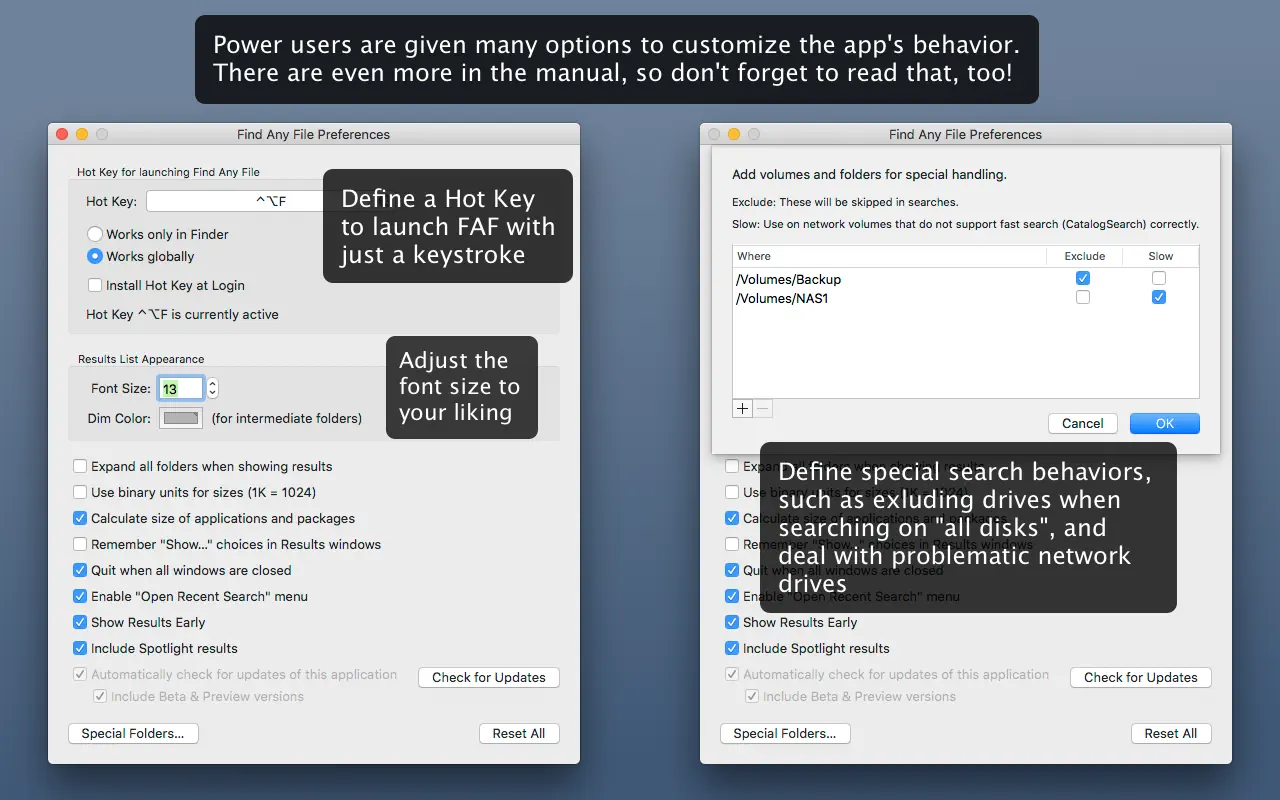Screen dimensions: 1280x800
Task: Open the Dim Color swatch picker
Action: point(181,418)
